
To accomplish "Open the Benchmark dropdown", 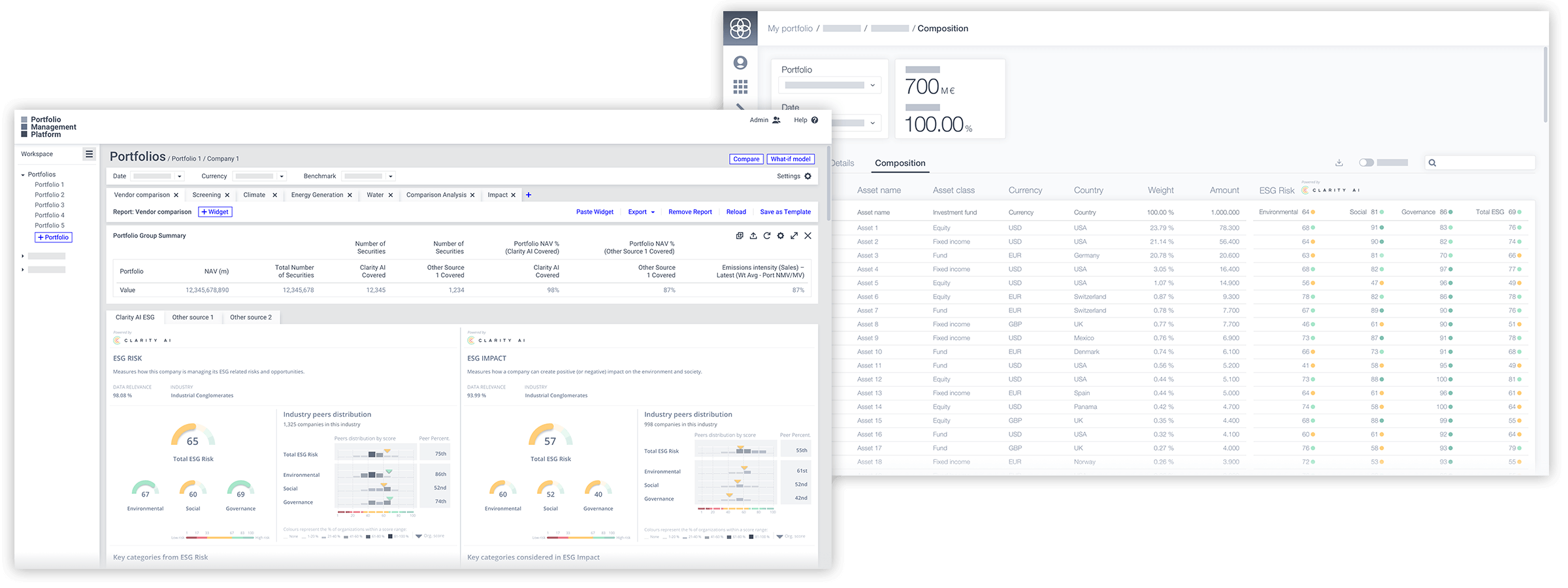I will (x=368, y=176).
